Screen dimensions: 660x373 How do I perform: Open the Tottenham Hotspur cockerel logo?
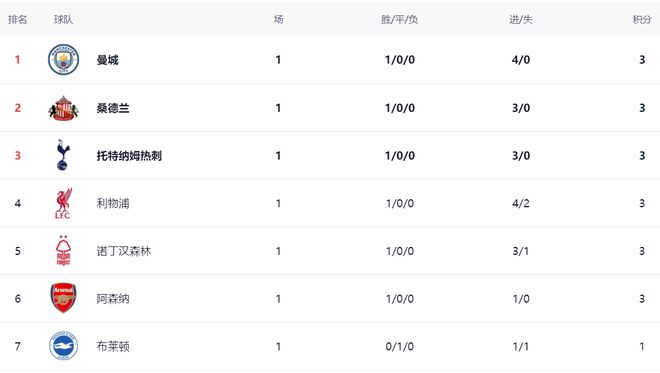(63, 155)
